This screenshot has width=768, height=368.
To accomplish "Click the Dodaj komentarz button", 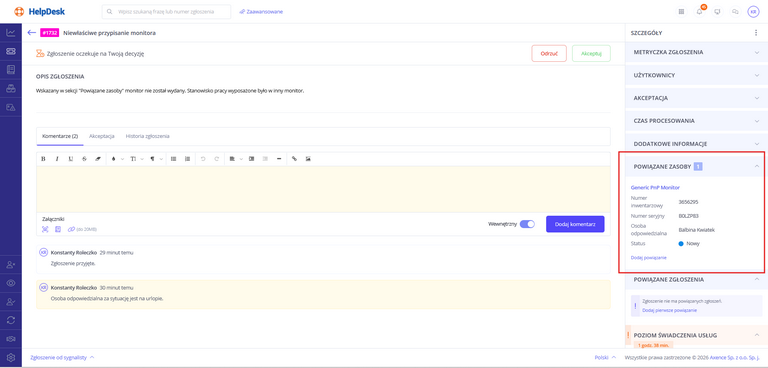I will click(575, 224).
